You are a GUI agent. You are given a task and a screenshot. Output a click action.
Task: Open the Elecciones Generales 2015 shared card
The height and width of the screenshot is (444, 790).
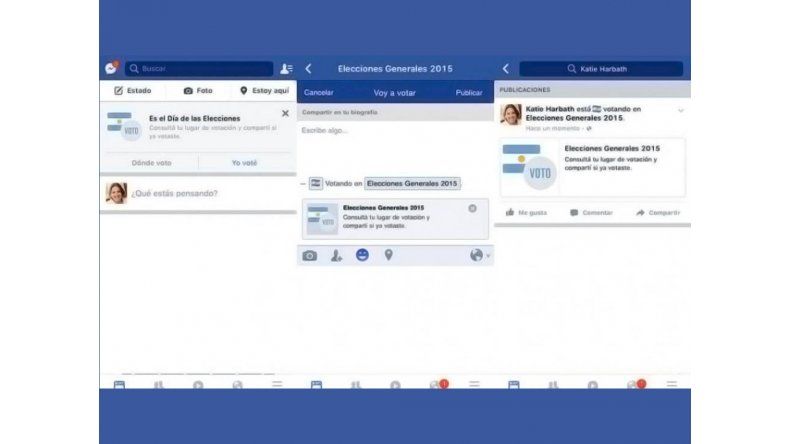coord(592,167)
